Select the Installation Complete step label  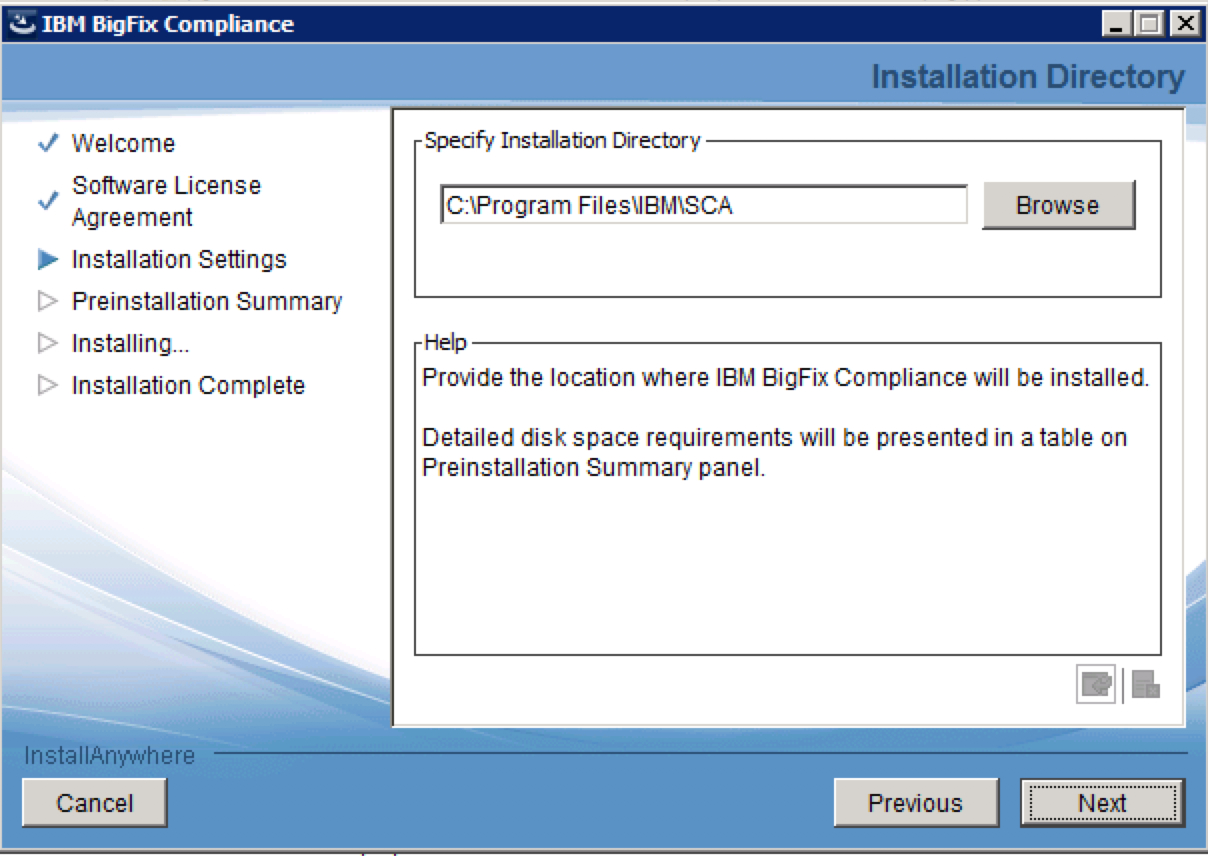coord(188,385)
